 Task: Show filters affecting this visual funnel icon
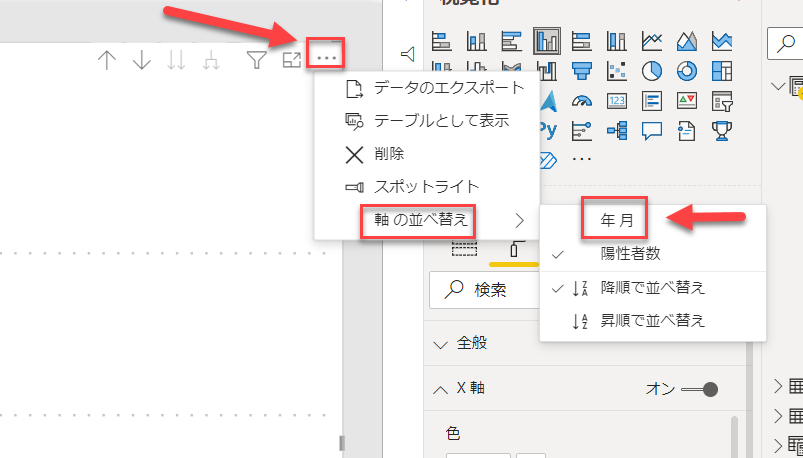pos(256,60)
